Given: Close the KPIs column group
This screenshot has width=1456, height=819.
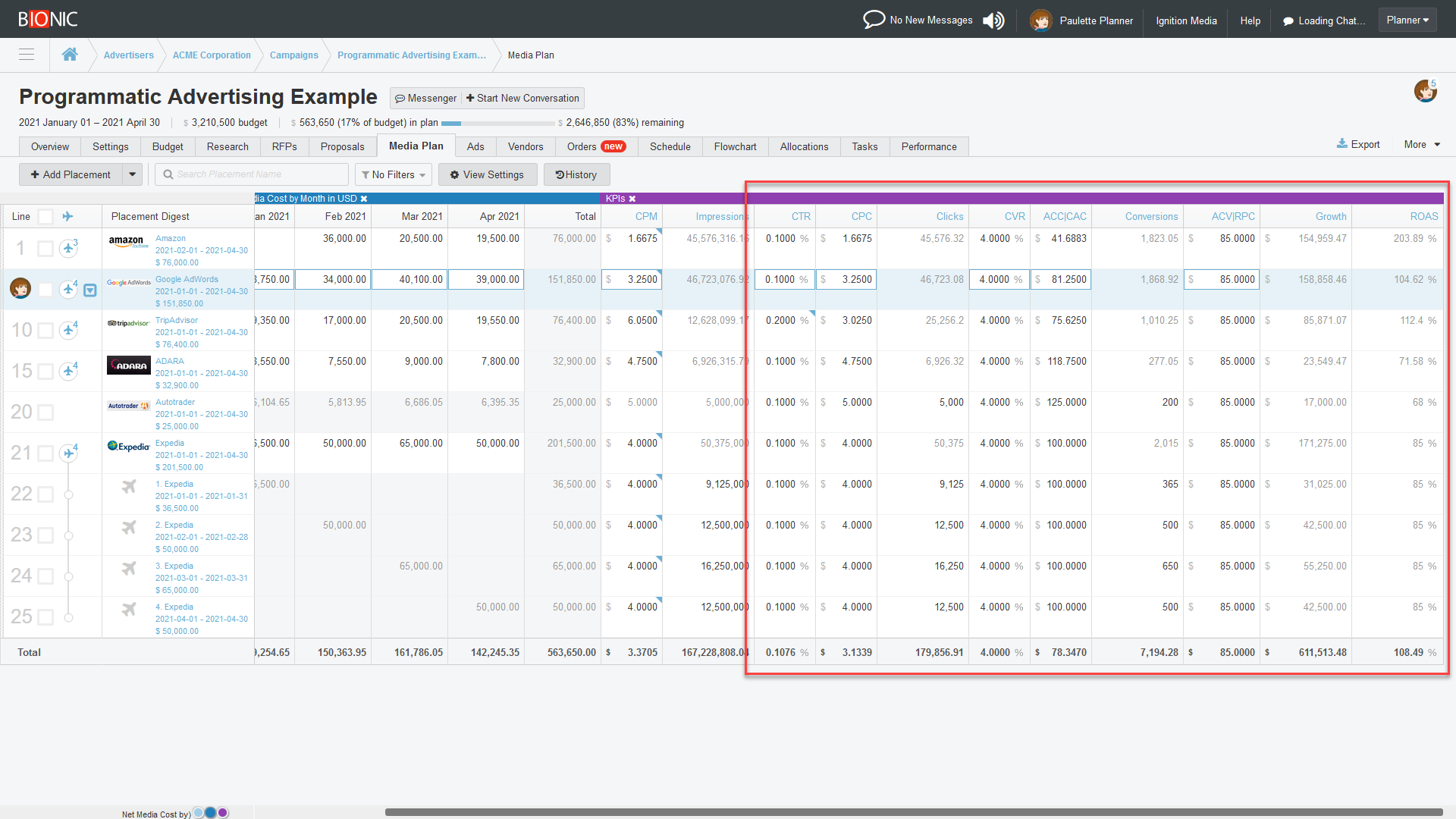Looking at the screenshot, I should click(x=632, y=199).
